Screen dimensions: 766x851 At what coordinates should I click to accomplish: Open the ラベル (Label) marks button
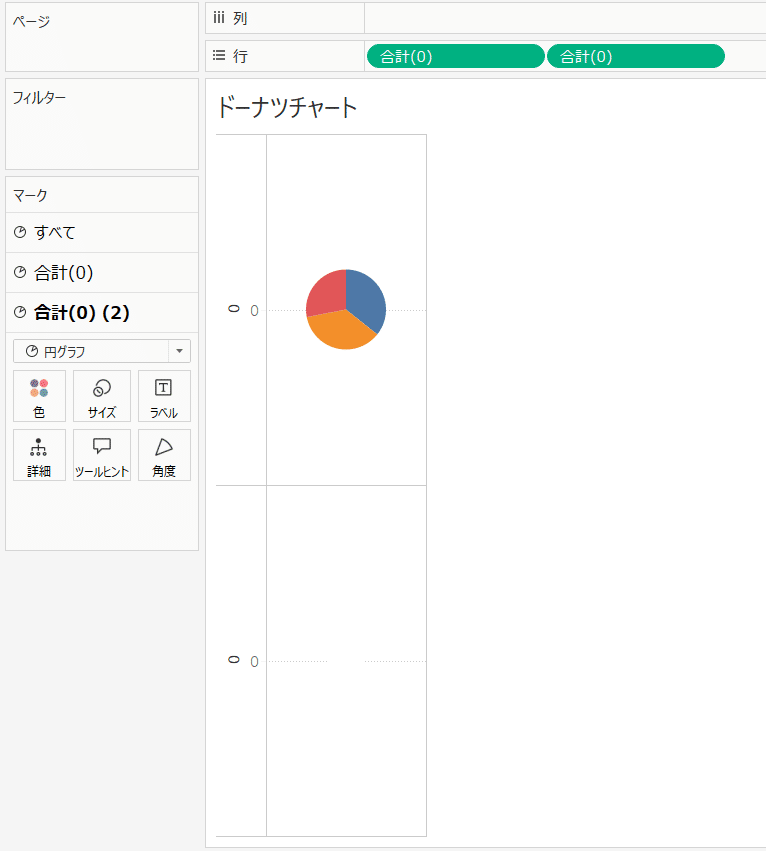point(164,396)
